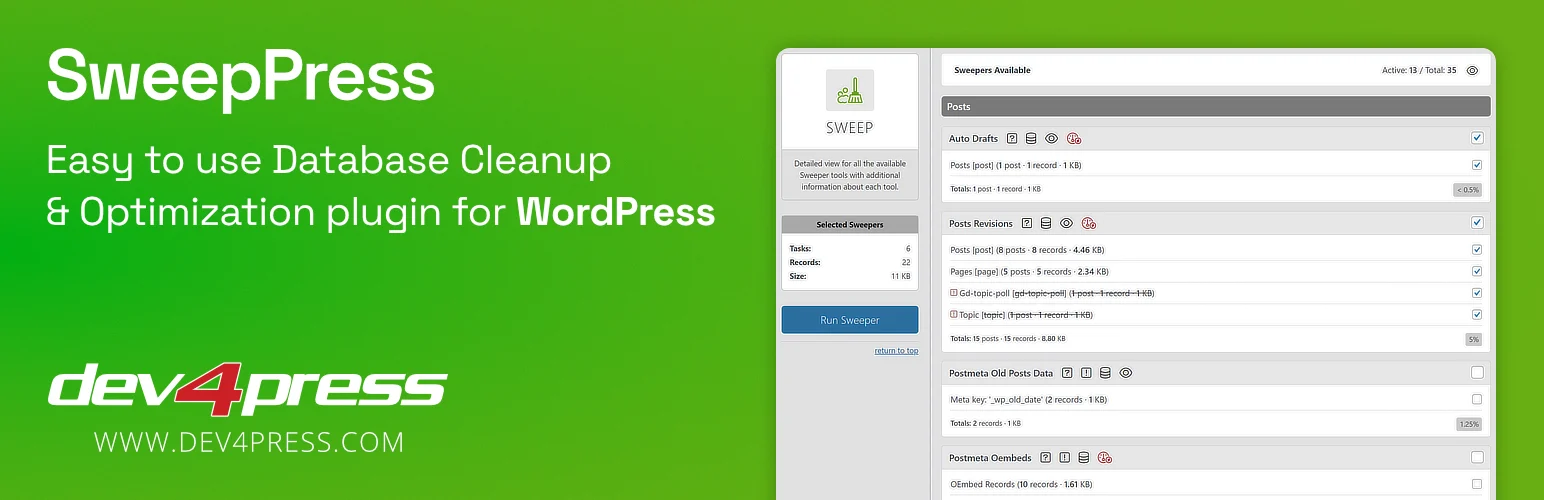The image size is (1544, 500).
Task: Click the Tasks value 6 in Selected Sweepers
Action: (907, 249)
